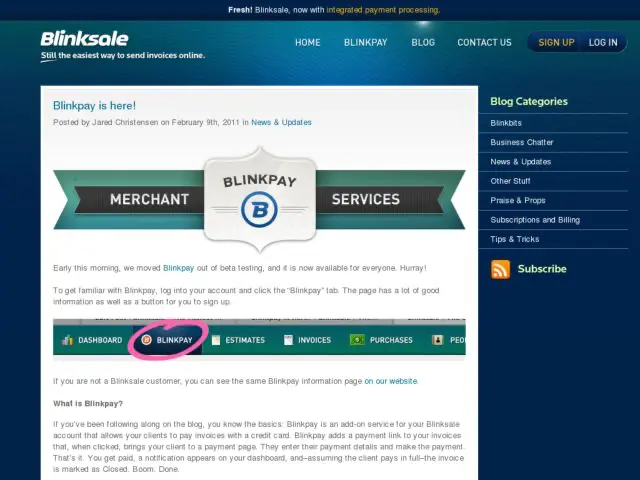
Task: Click the Merchant Services banner image
Action: 259,199
